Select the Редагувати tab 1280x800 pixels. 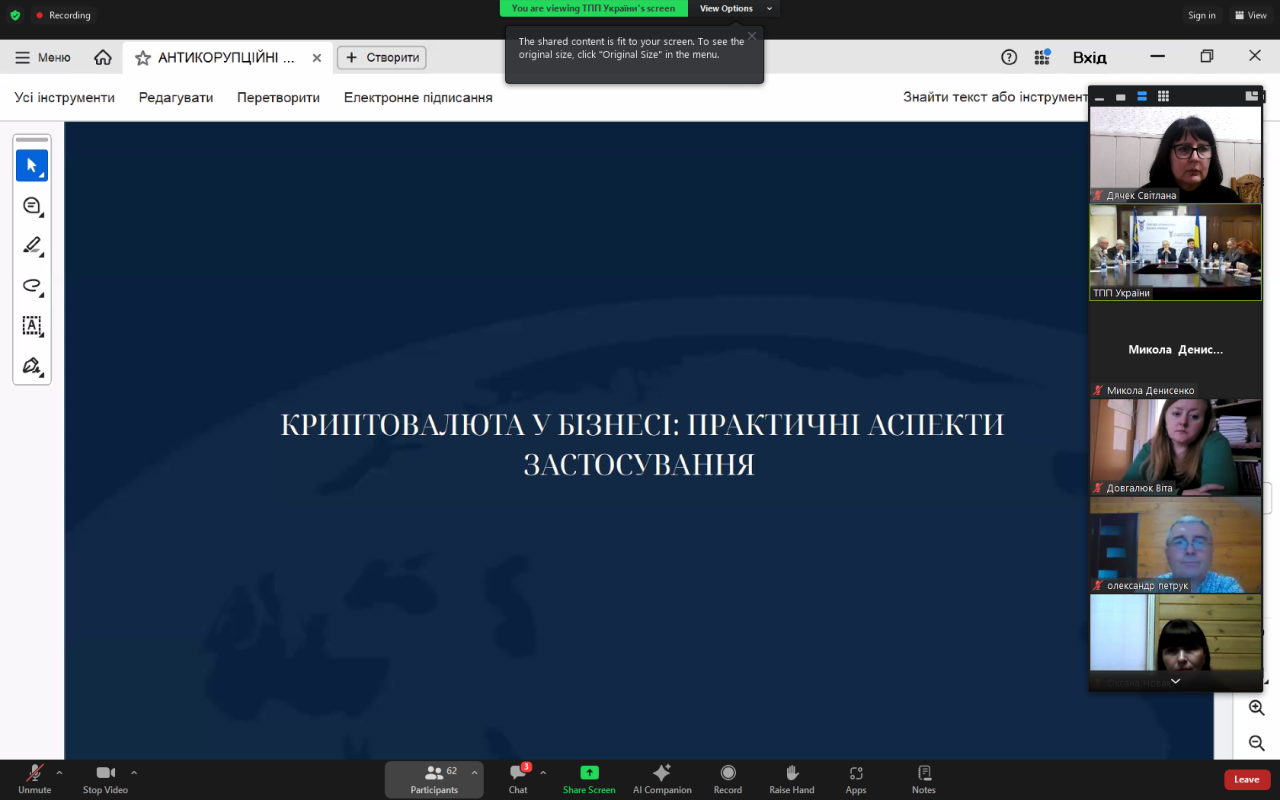coord(176,97)
